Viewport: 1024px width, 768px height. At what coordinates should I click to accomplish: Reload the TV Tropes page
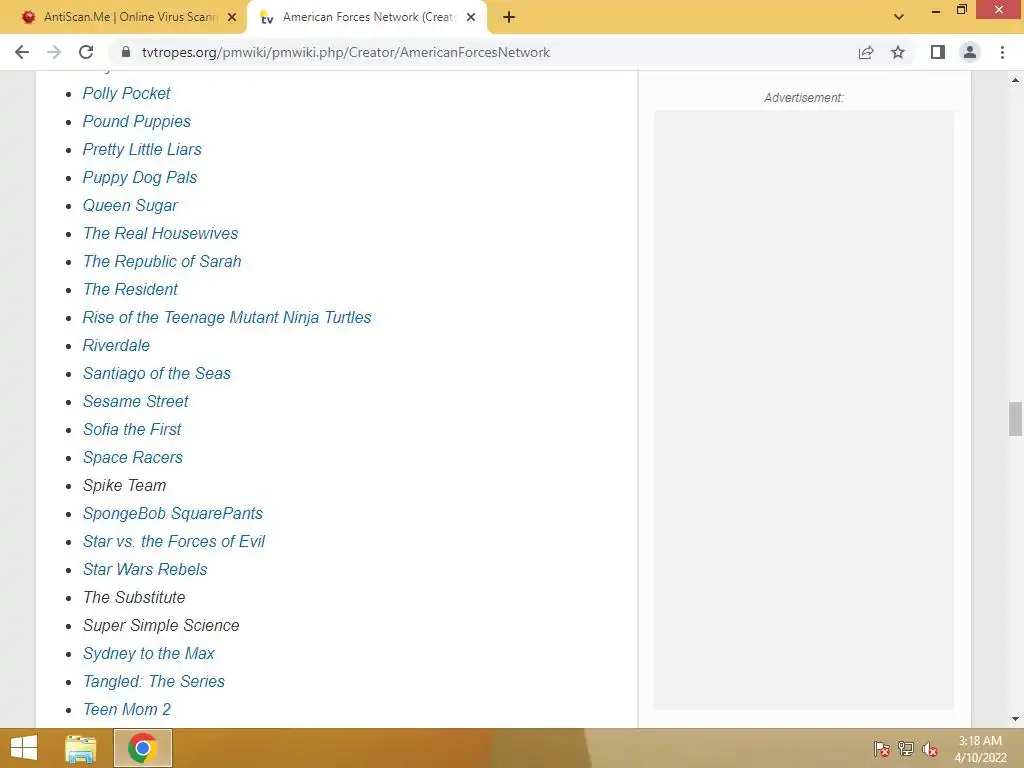click(x=86, y=52)
